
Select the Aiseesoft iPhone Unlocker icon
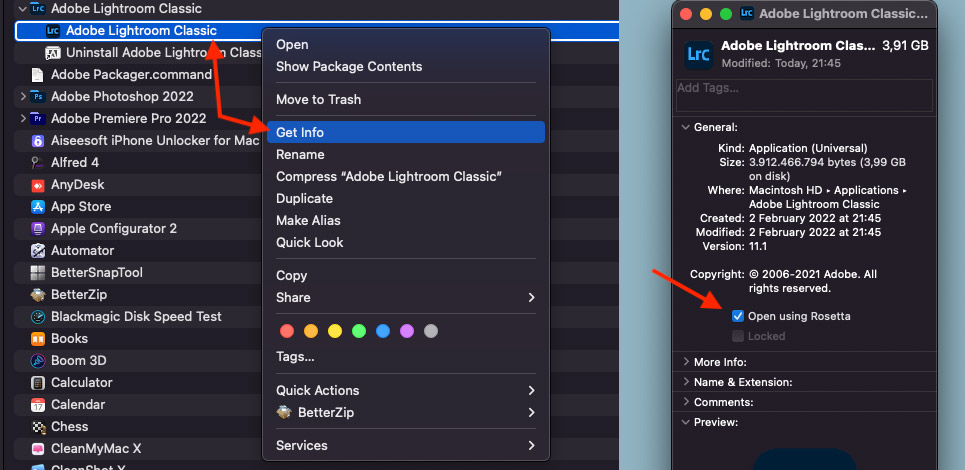pyautogui.click(x=38, y=141)
